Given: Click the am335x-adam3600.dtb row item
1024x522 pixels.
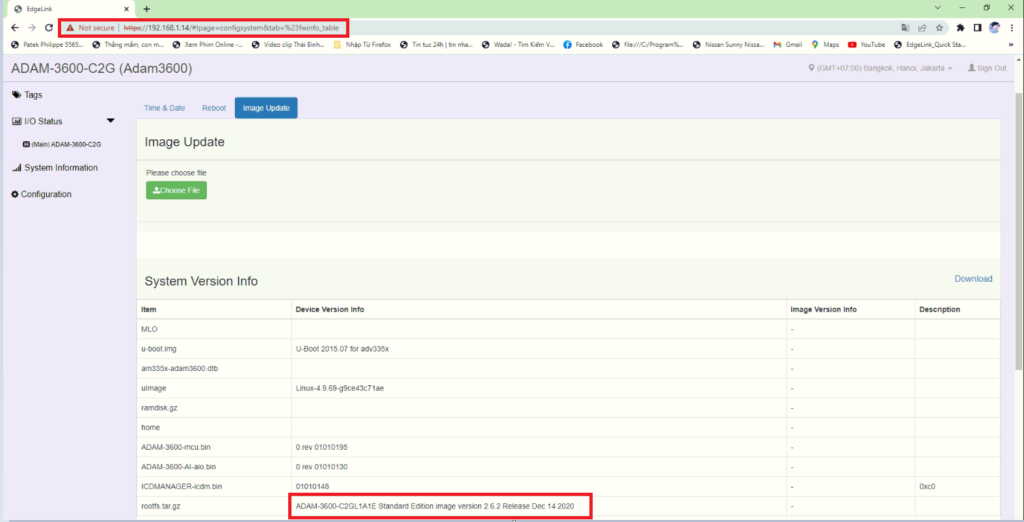Looking at the screenshot, I should click(x=180, y=368).
